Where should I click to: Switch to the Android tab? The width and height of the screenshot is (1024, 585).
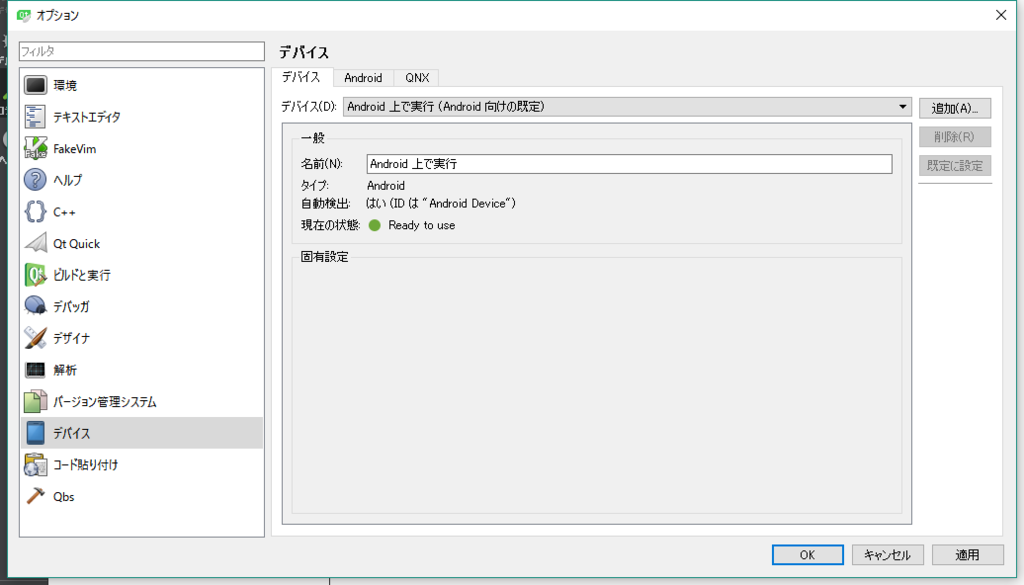[363, 78]
